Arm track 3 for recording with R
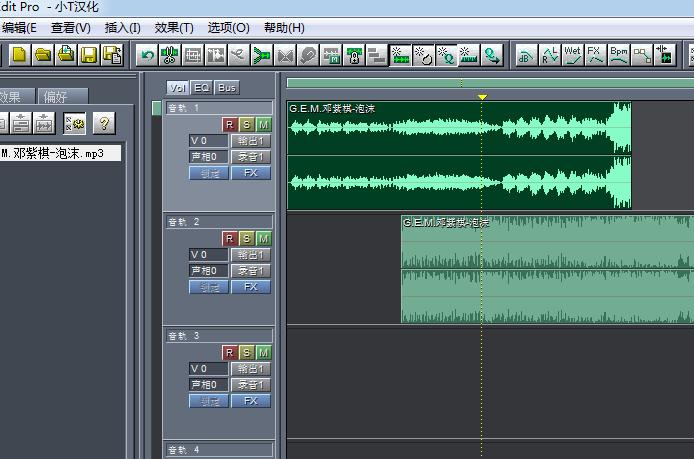Screen dimensions: 694x459 coord(229,353)
